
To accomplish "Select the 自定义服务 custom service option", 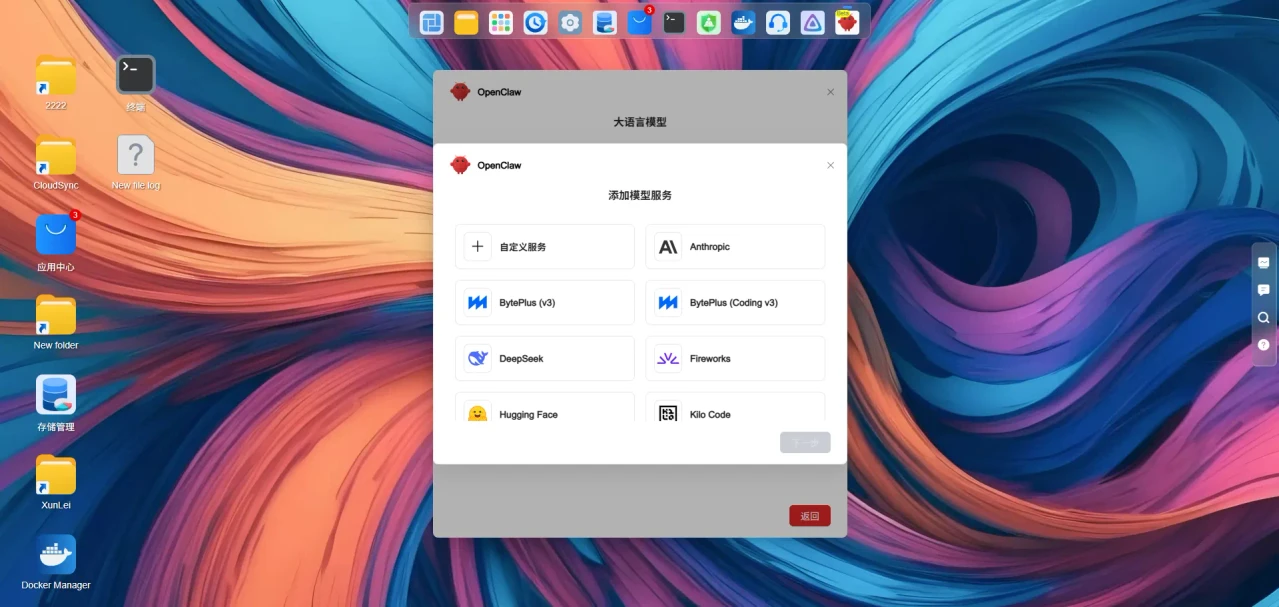I will [544, 246].
